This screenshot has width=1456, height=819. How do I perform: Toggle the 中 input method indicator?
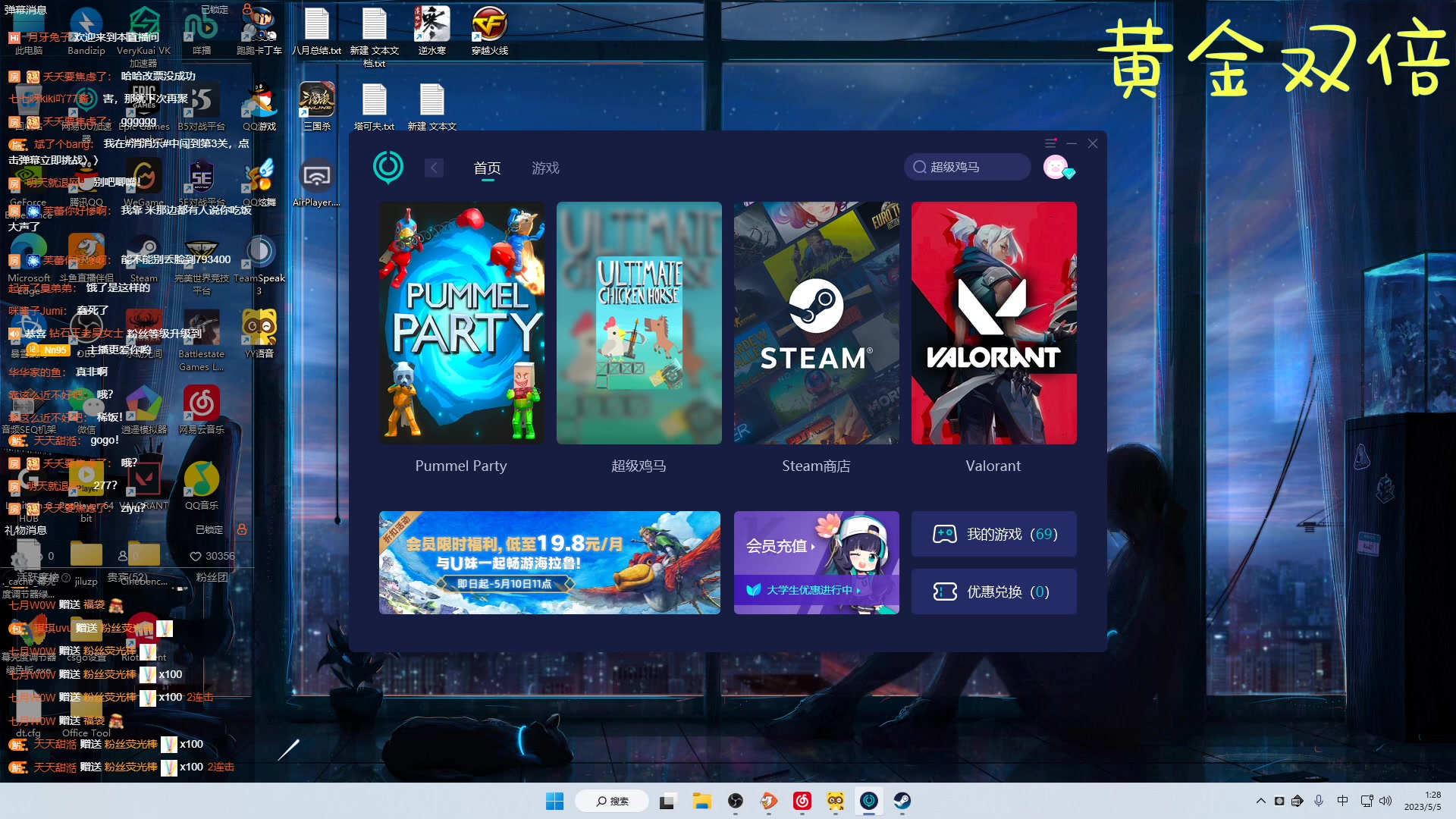pos(1343,801)
